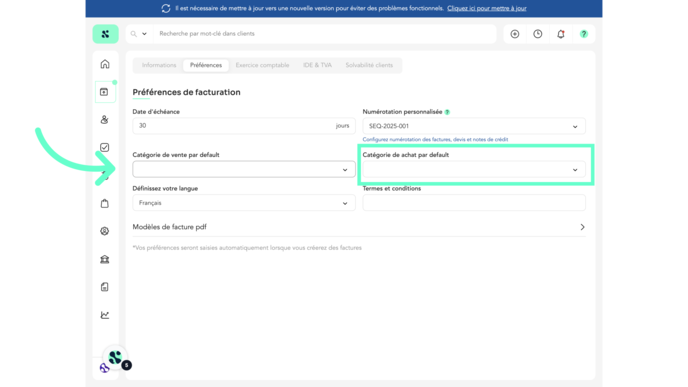Click the notification bell icon
This screenshot has width=688, height=387.
560,34
